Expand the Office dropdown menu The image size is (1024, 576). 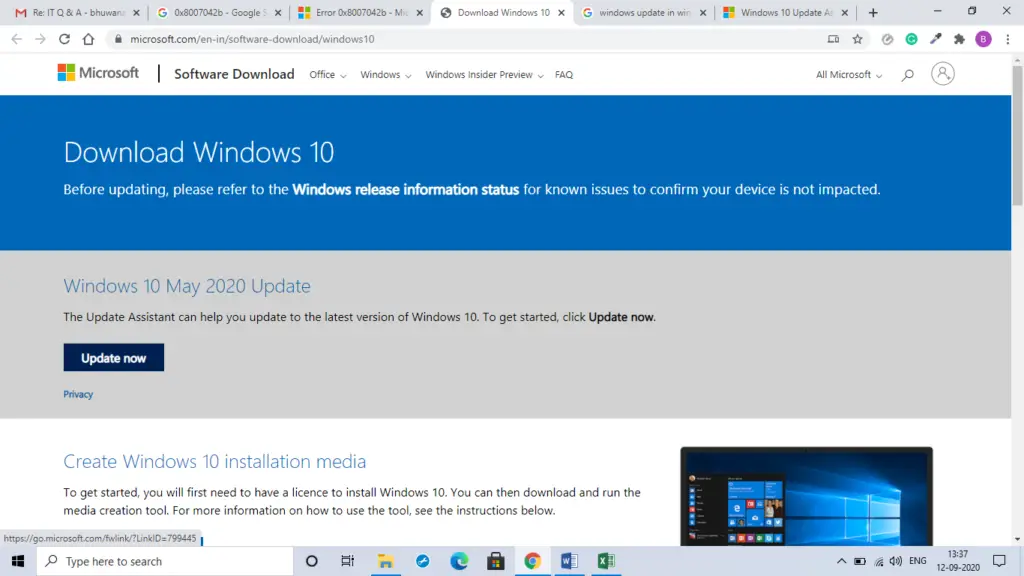click(328, 75)
